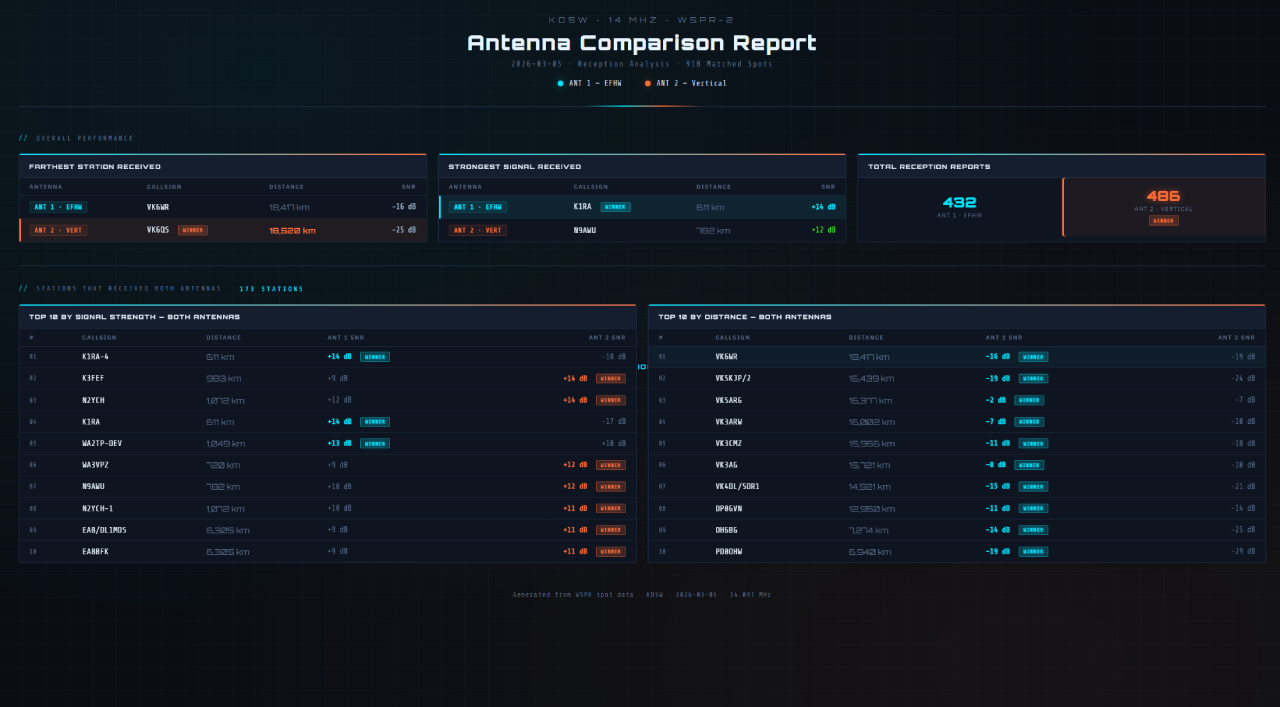Click the Winner badge next to VK6QS
The width and height of the screenshot is (1280, 707).
(x=193, y=230)
